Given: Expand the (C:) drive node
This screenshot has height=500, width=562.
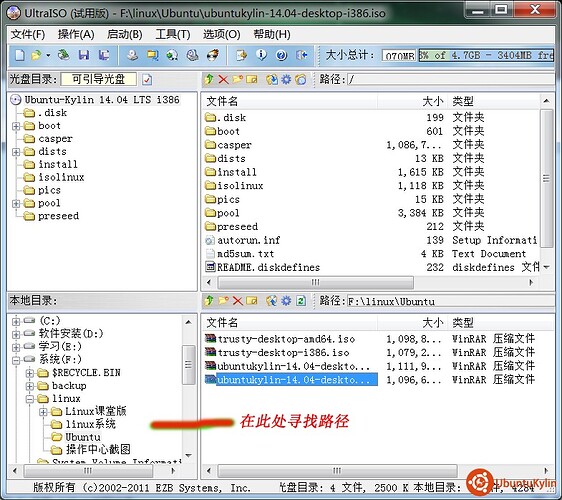Looking at the screenshot, I should point(16,321).
